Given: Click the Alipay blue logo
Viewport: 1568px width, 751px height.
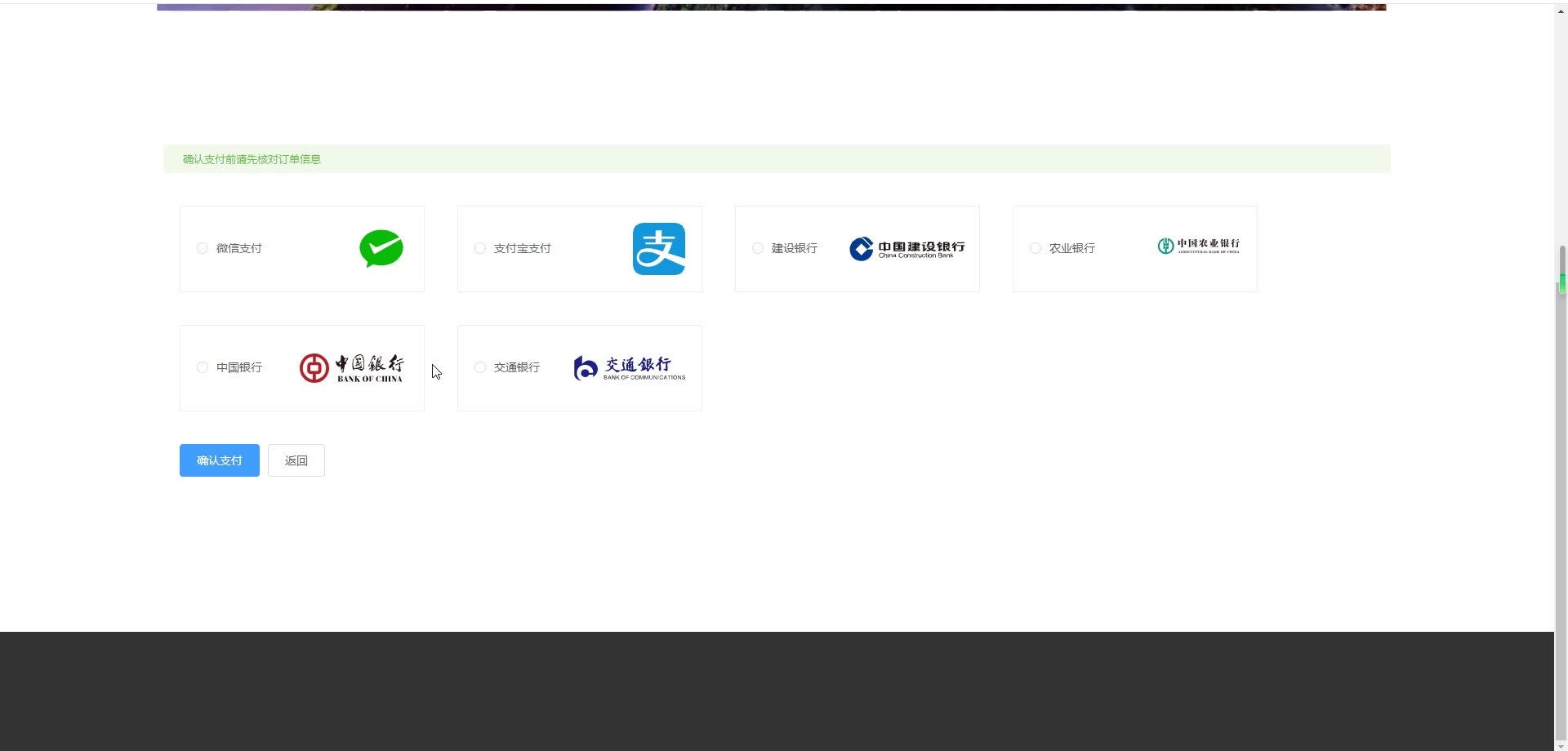Looking at the screenshot, I should point(659,249).
